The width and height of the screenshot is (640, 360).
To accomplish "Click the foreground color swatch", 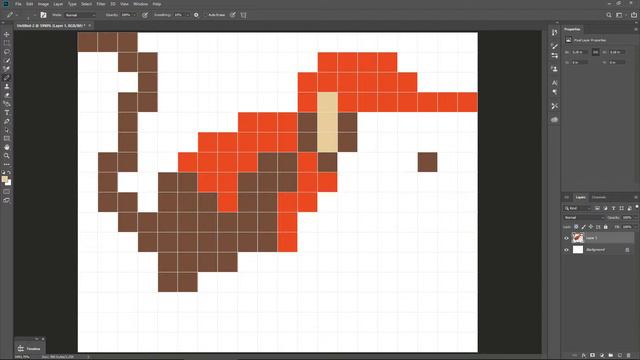I will coord(4,179).
